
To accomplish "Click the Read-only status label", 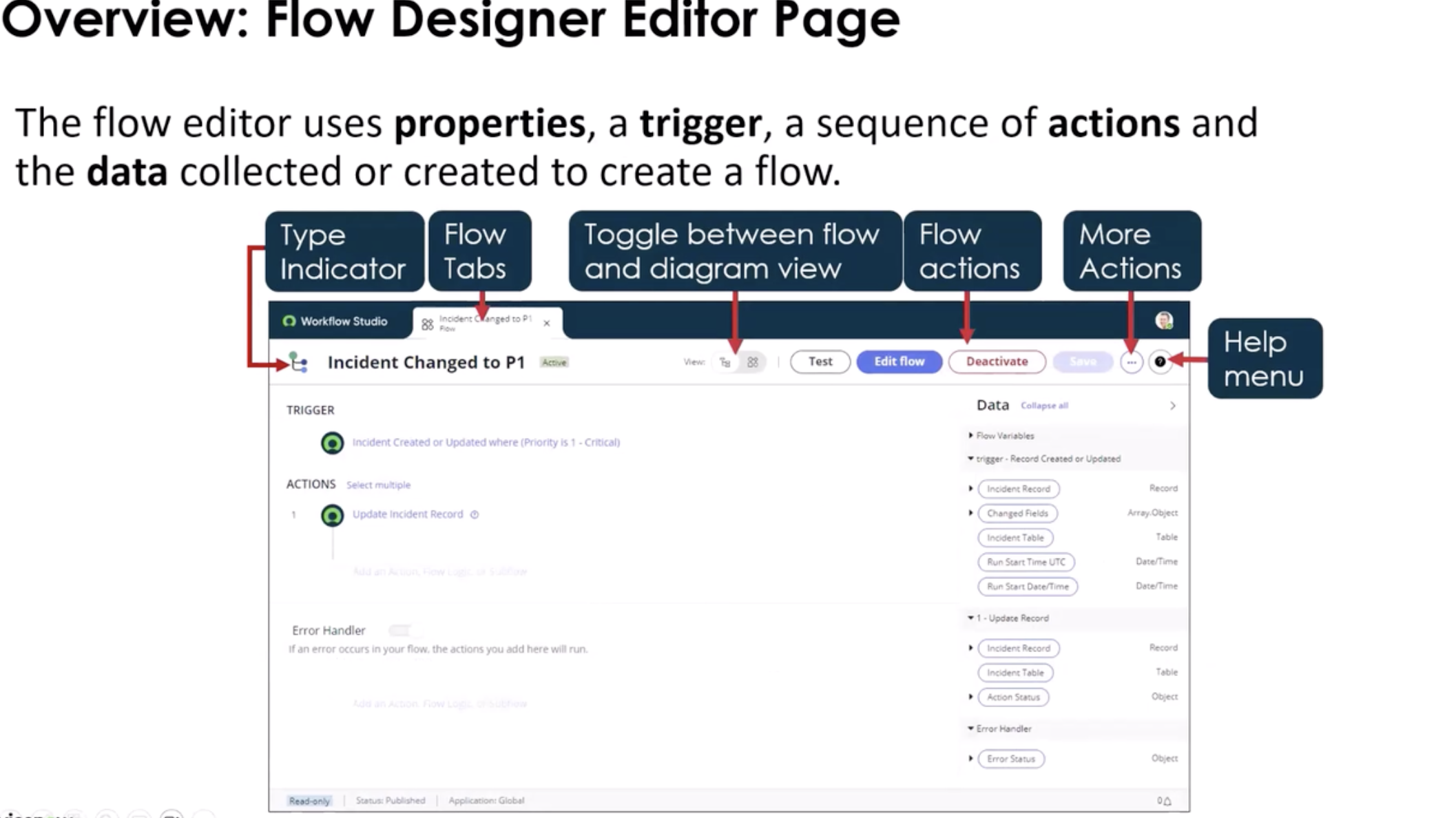I will 309,801.
